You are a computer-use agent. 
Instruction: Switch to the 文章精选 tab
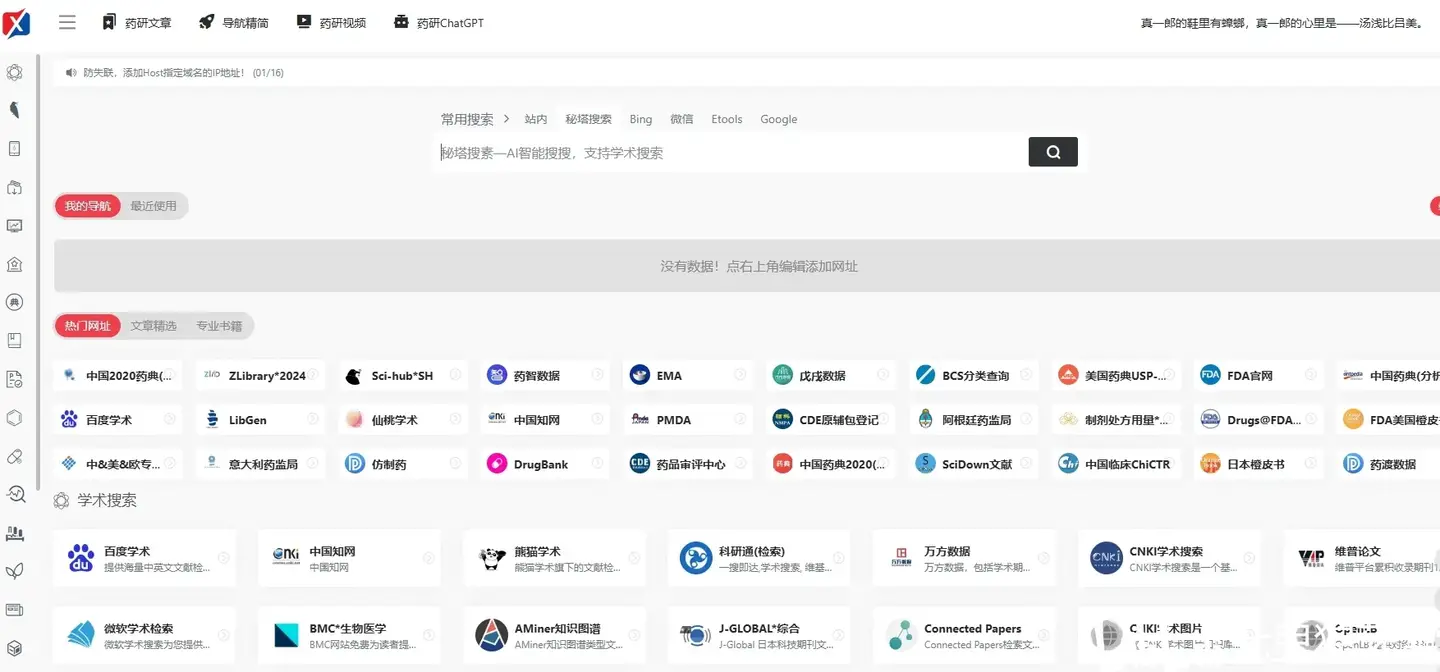[153, 326]
